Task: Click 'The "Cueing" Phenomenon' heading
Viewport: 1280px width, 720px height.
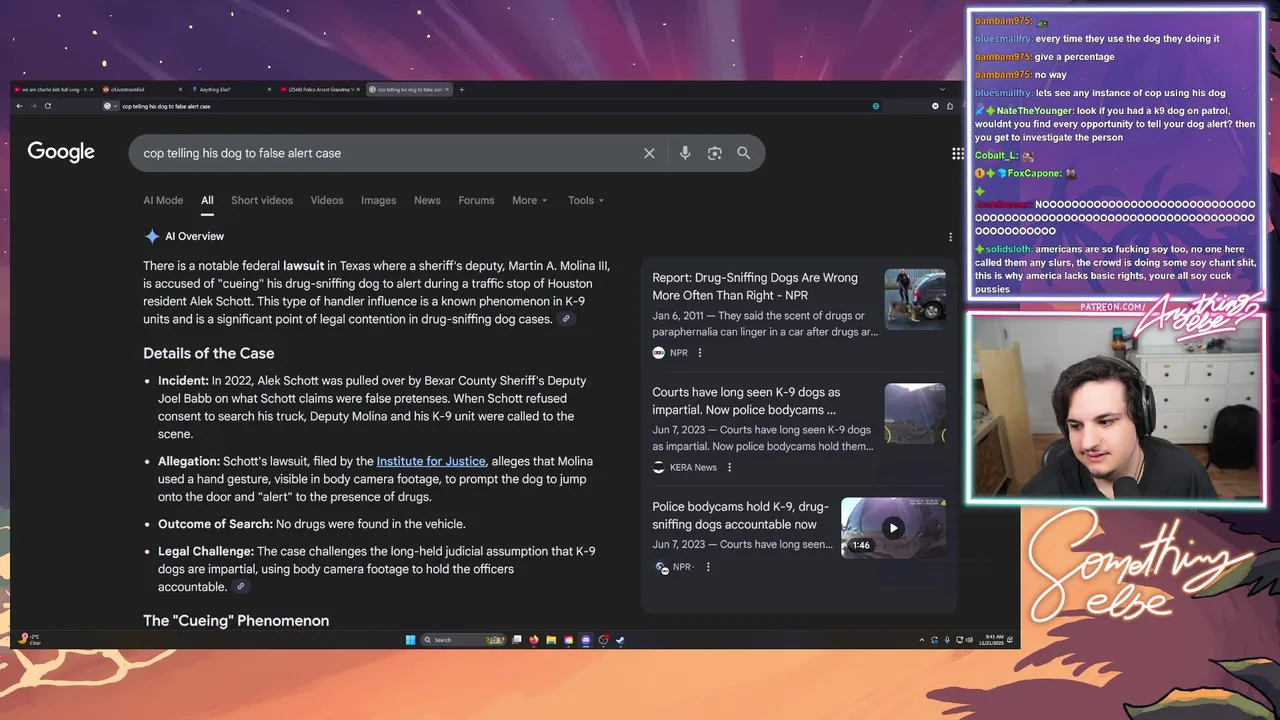Action: point(236,621)
